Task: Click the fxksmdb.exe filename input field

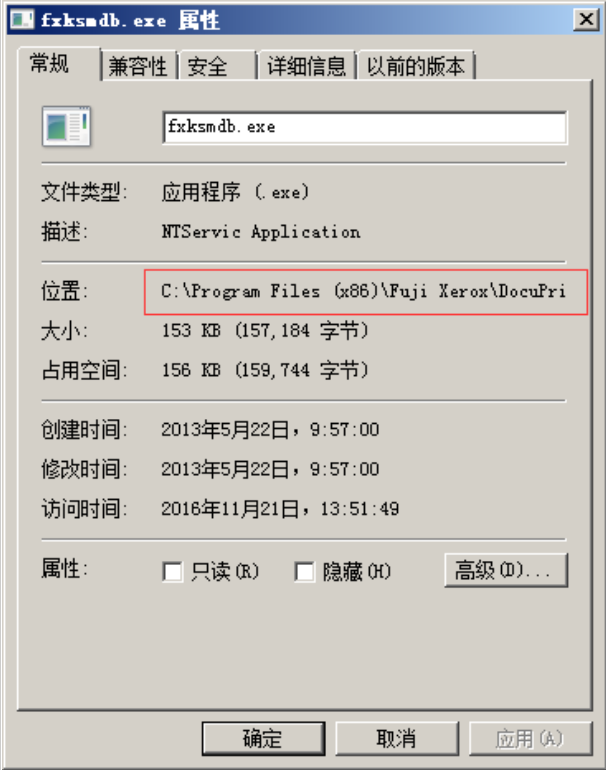Action: tap(365, 128)
